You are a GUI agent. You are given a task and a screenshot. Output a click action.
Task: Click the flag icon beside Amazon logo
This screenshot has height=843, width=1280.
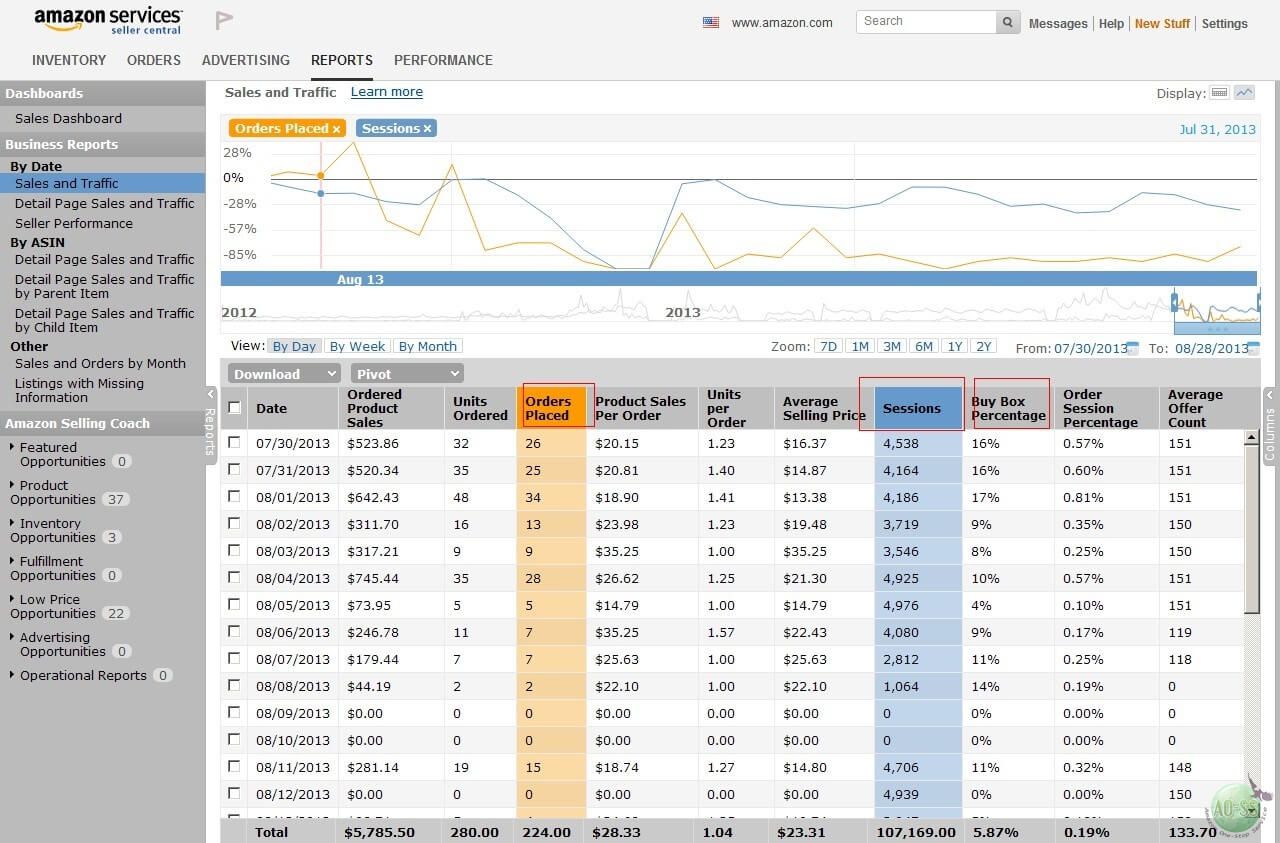click(223, 20)
